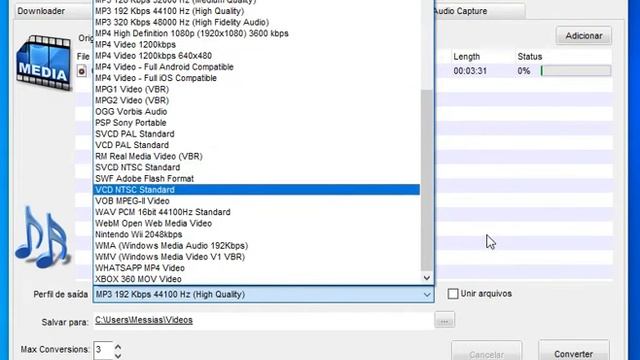
Task: Choose VOB MPEG-II Video
Action: [256, 201]
